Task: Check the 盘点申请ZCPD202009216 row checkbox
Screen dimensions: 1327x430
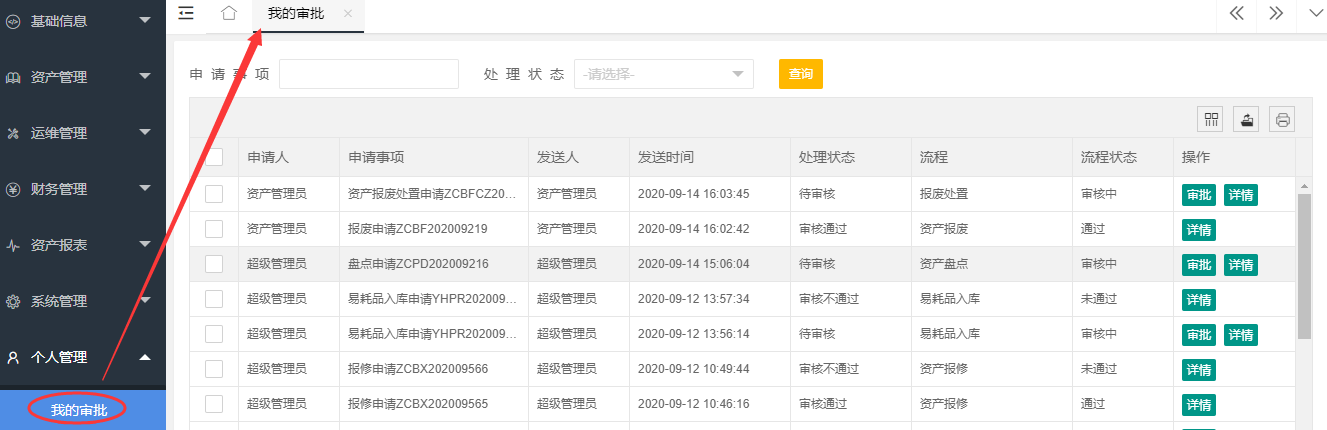Action: point(214,264)
